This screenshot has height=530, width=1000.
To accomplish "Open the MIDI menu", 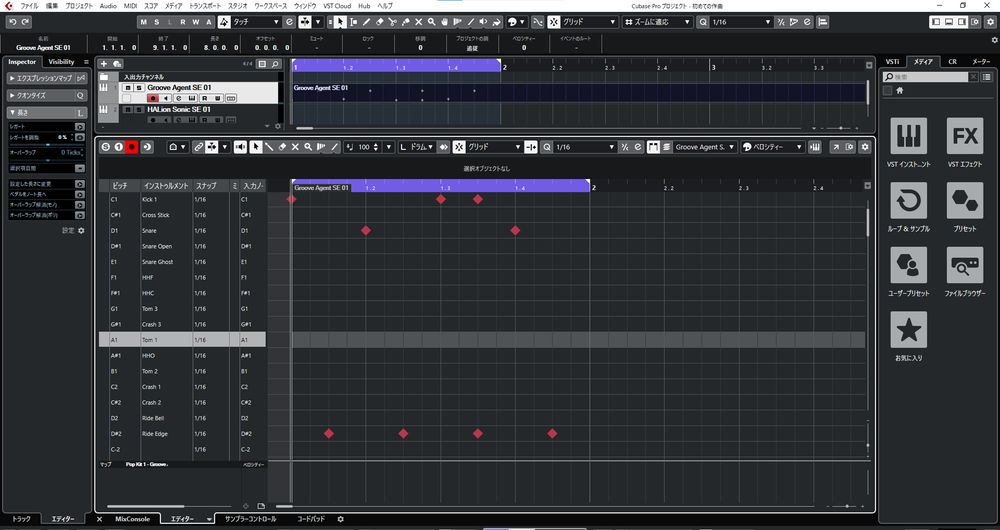I will (131, 6).
